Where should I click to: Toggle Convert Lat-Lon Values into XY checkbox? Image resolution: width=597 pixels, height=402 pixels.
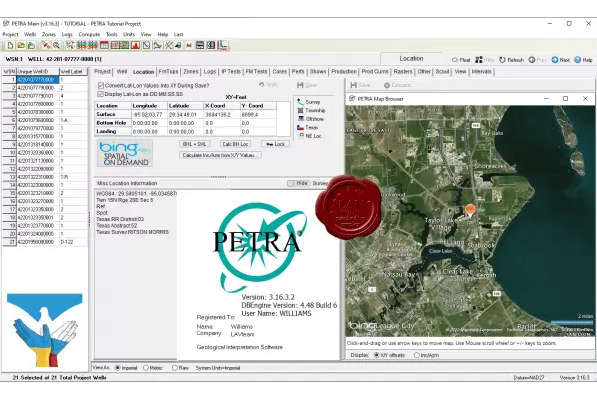101,85
